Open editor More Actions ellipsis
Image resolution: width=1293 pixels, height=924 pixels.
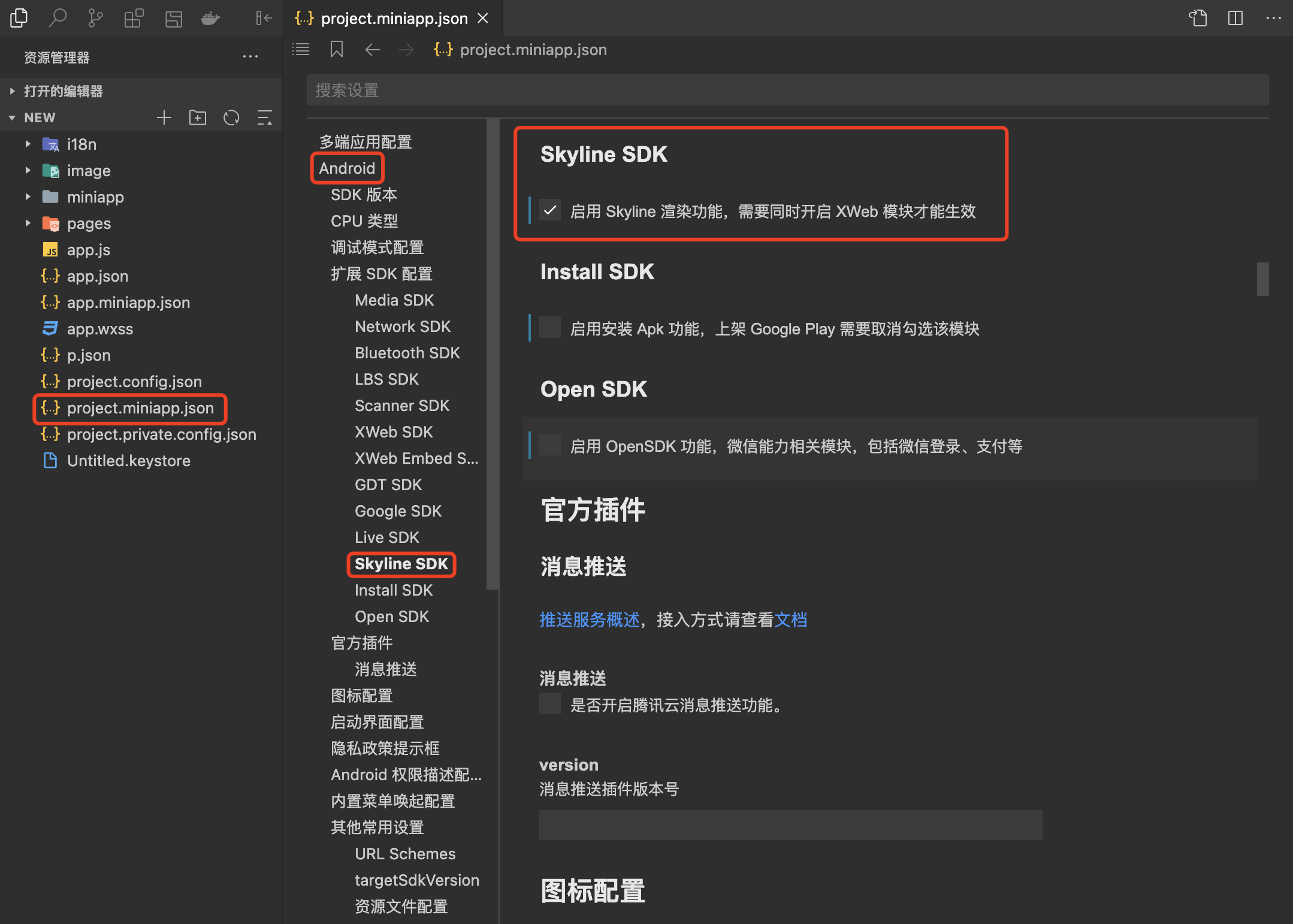click(x=1274, y=18)
